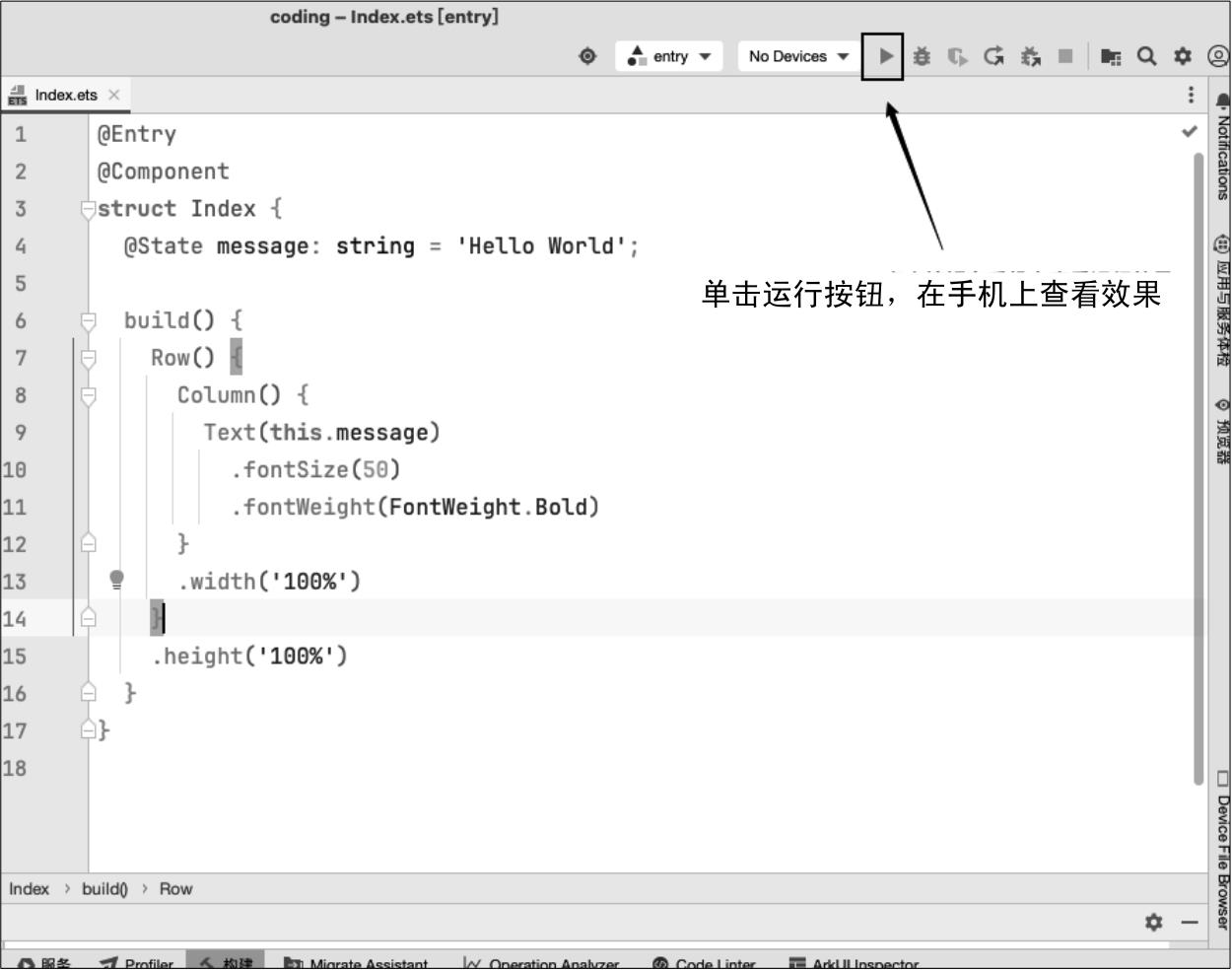Open the Settings gear in the toolbar
Image resolution: width=1232 pixels, height=970 pixels.
[1183, 56]
